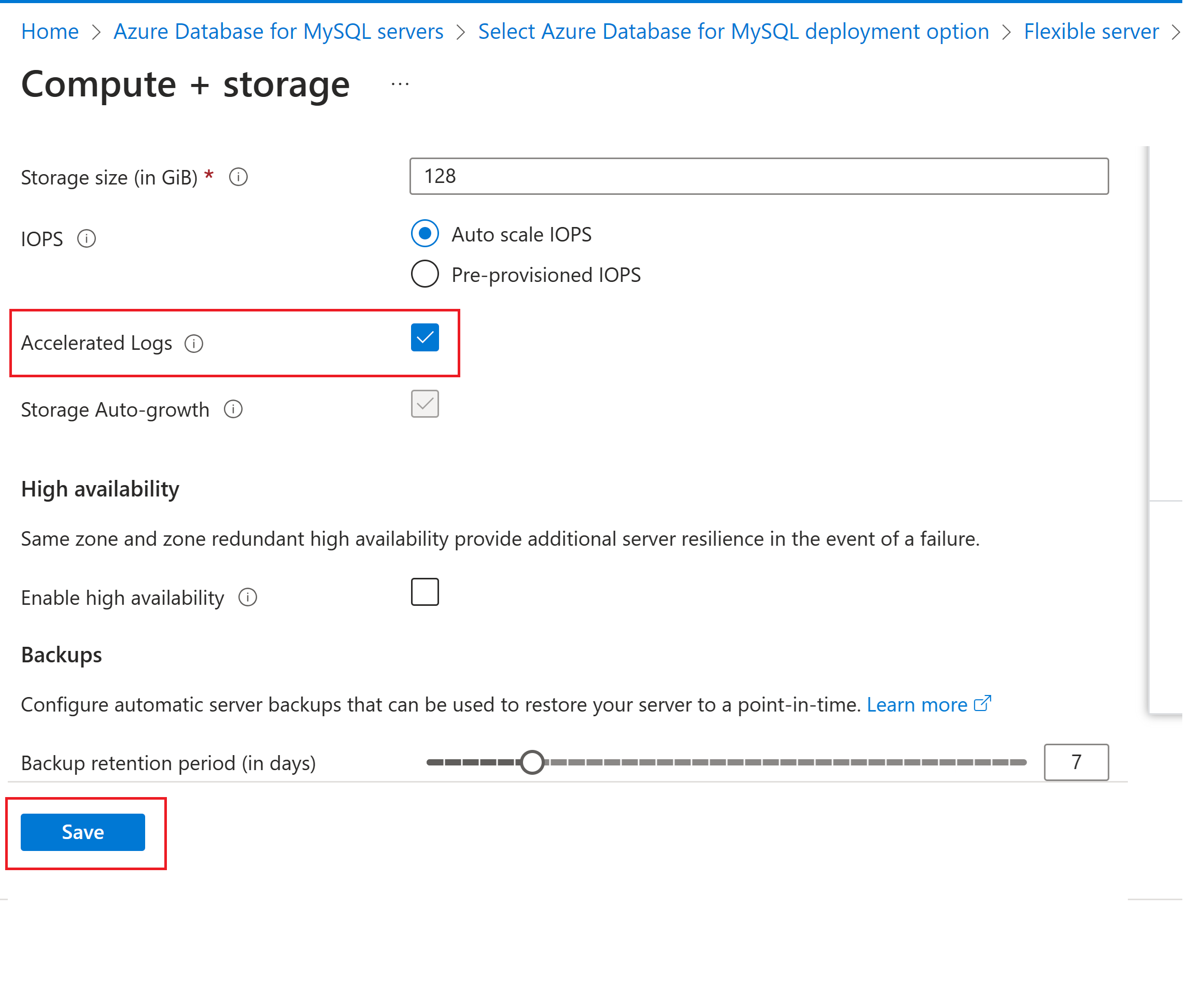This screenshot has width=1202, height=1008.
Task: Click the Storage size input field
Action: coord(758,176)
